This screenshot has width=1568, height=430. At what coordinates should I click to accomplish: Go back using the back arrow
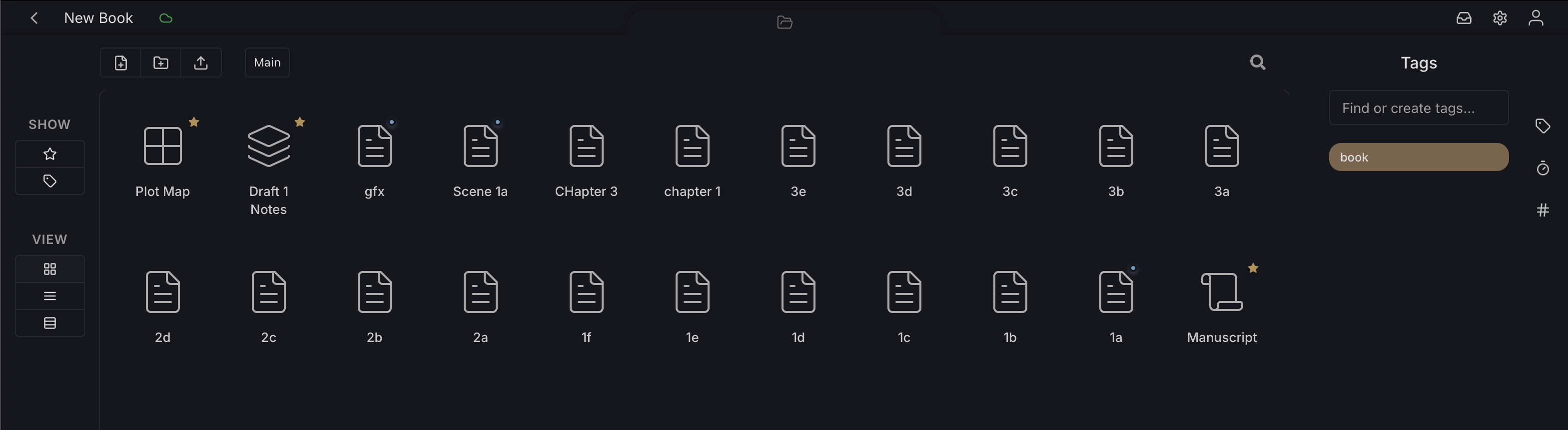point(34,18)
